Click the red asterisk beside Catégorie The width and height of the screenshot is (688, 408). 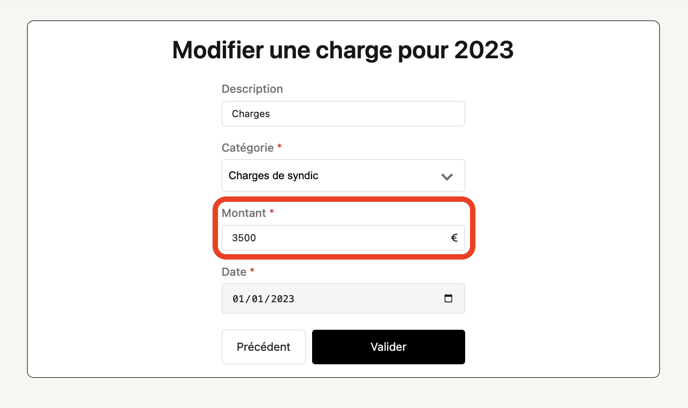pos(279,147)
